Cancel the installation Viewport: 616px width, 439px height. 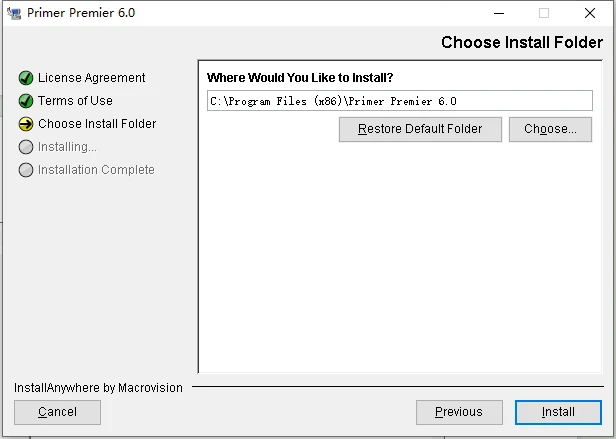coord(57,412)
